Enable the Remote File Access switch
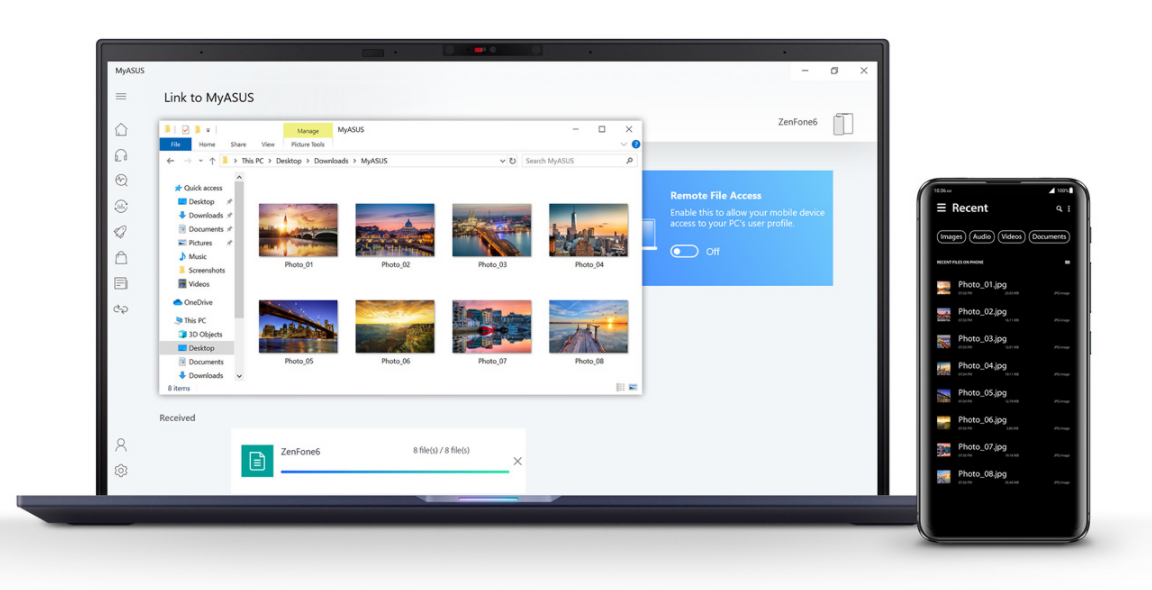This screenshot has width=1152, height=590. (x=684, y=251)
